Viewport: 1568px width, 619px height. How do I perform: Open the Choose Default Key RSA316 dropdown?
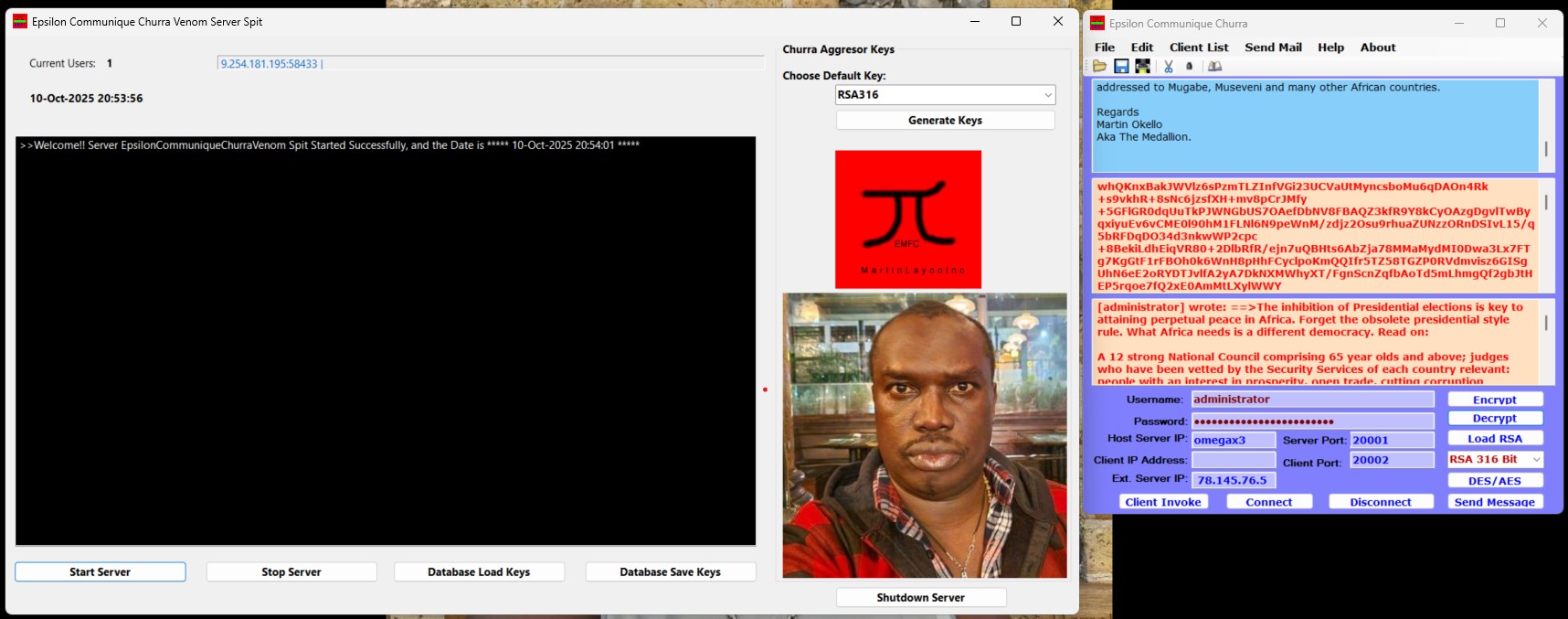pyautogui.click(x=1047, y=95)
